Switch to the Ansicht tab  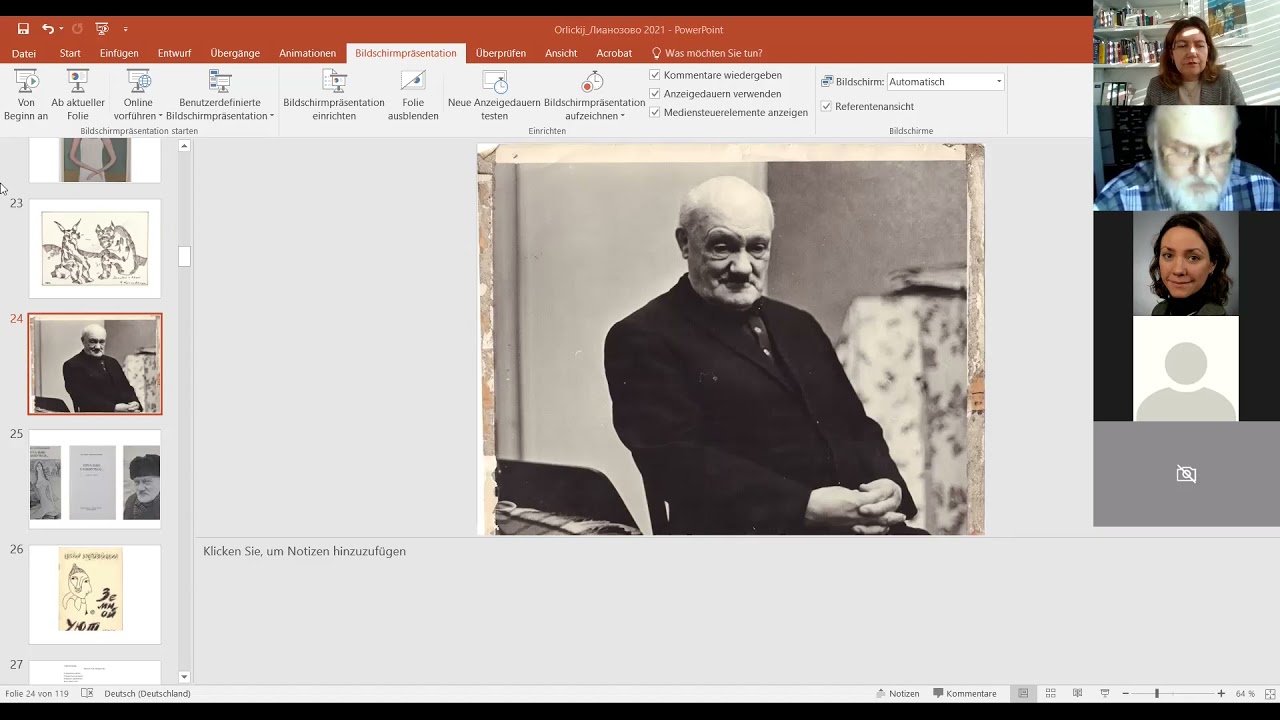(561, 53)
